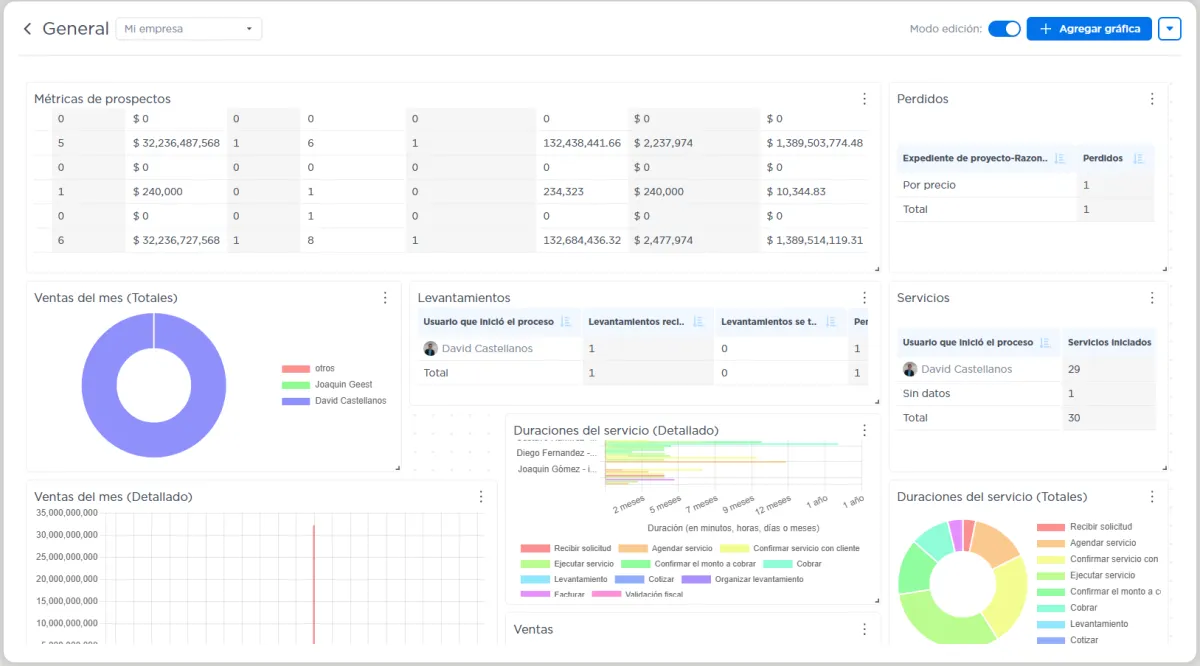Open the Mi empresa company dropdown

click(189, 29)
